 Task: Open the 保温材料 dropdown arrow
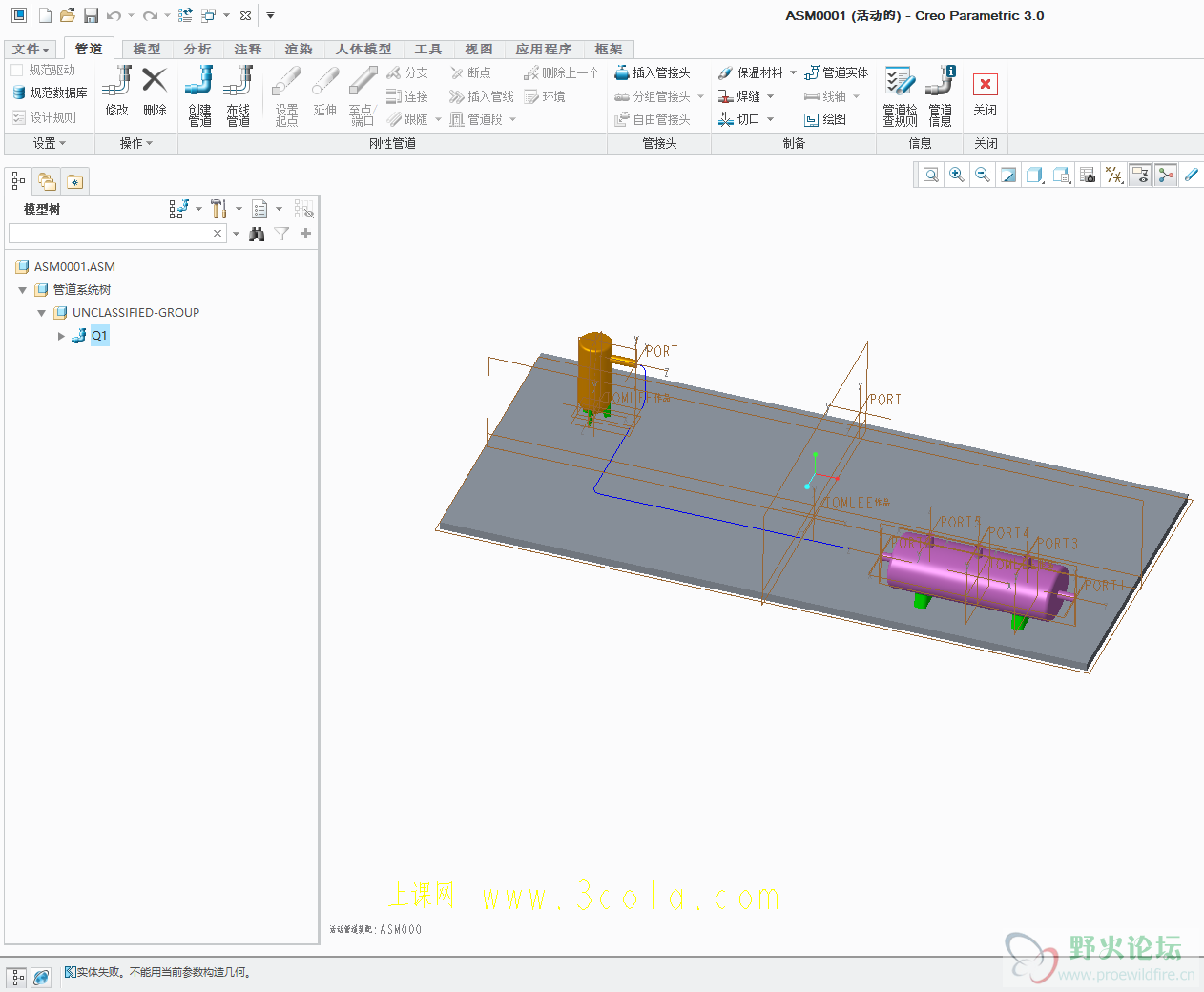click(793, 72)
